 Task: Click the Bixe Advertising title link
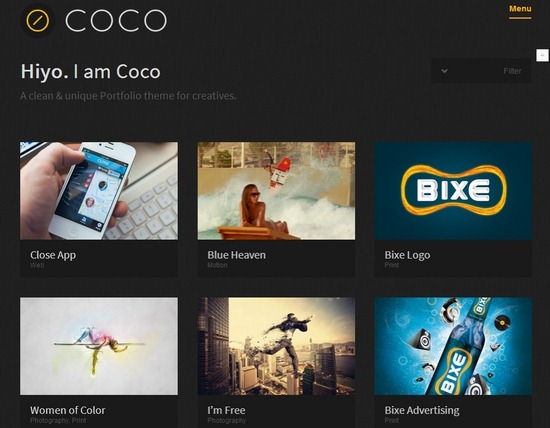pos(422,410)
